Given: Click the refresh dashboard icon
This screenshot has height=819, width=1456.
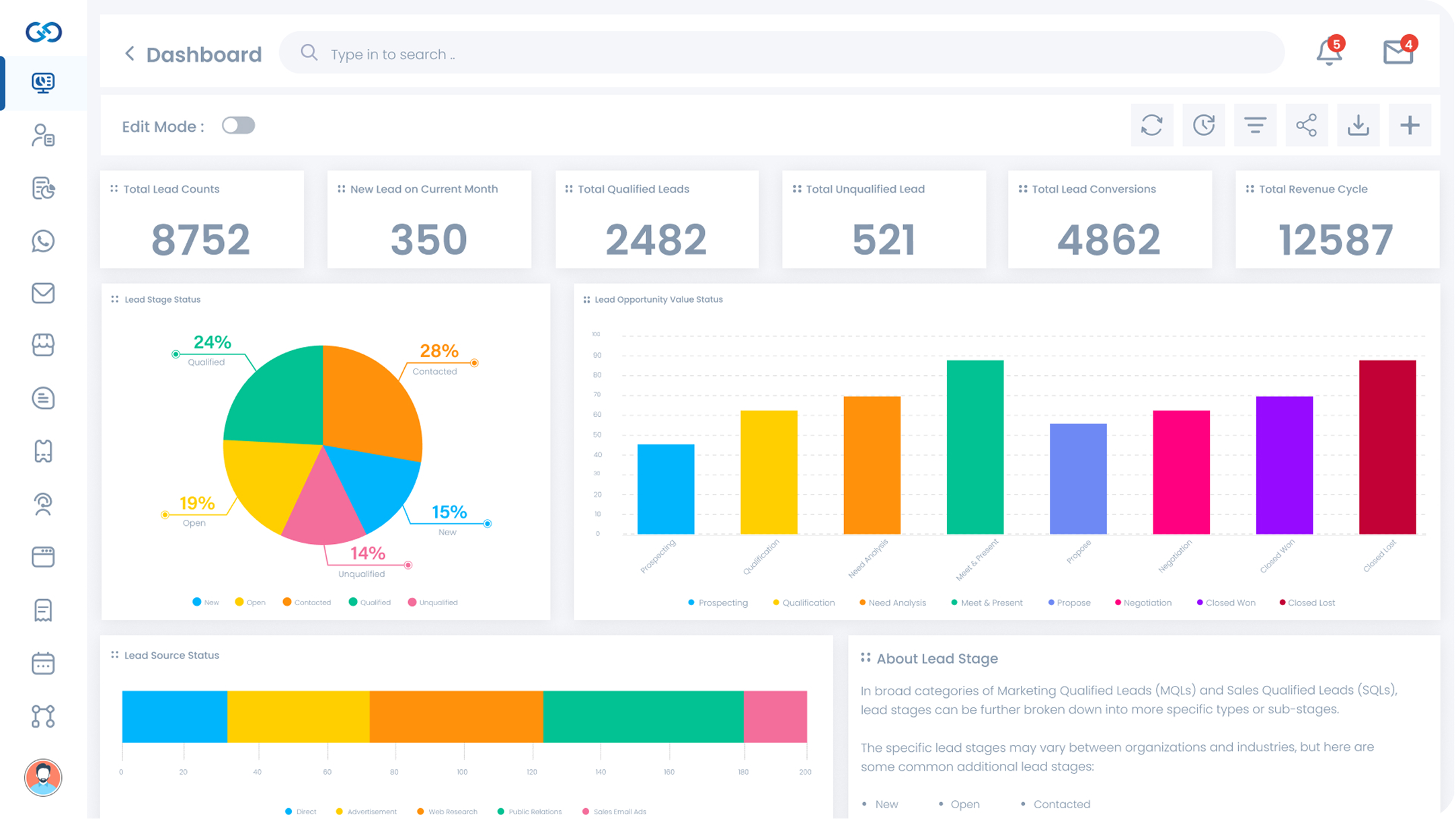Looking at the screenshot, I should tap(1151, 125).
